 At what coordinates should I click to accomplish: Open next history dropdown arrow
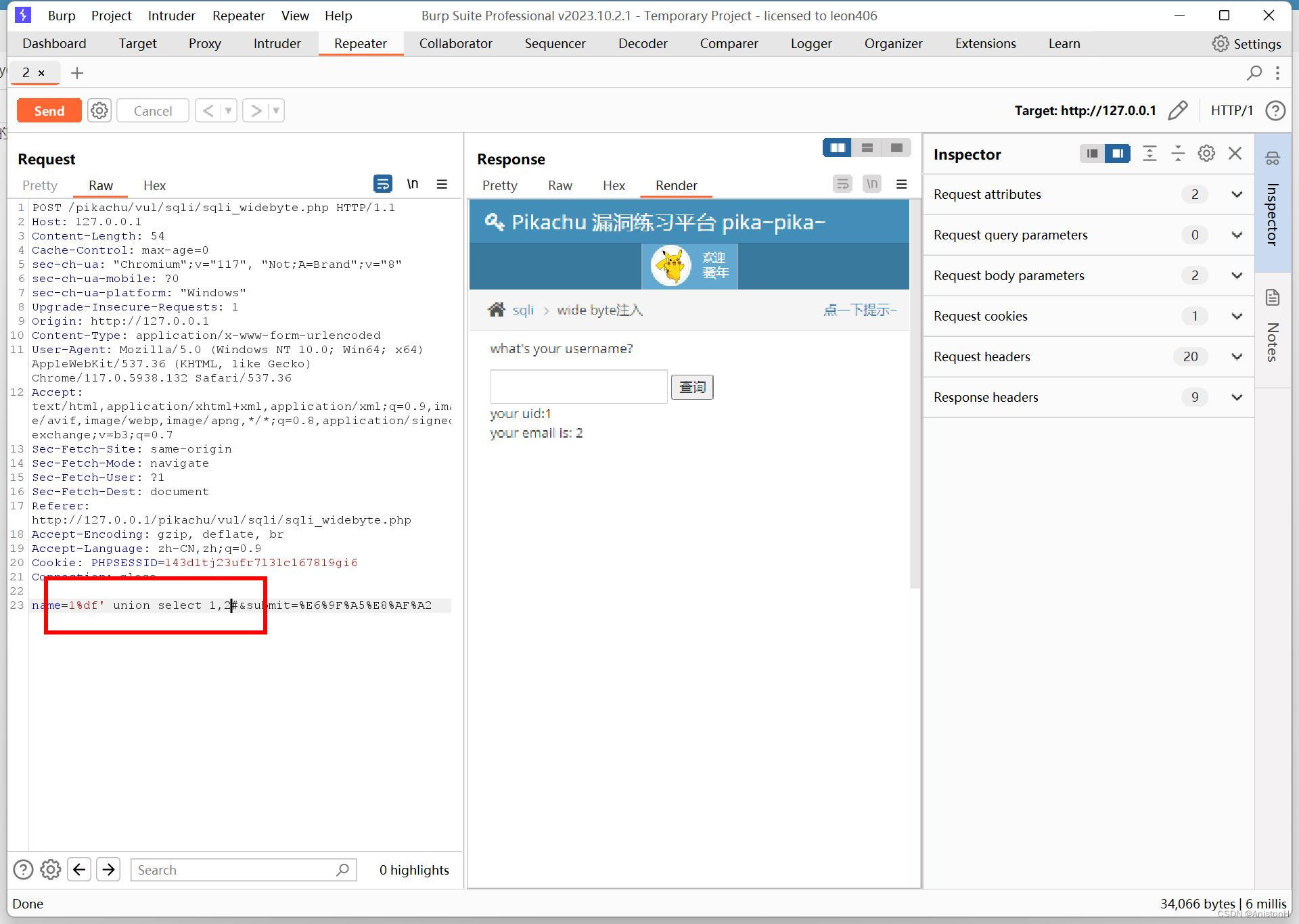pos(276,110)
